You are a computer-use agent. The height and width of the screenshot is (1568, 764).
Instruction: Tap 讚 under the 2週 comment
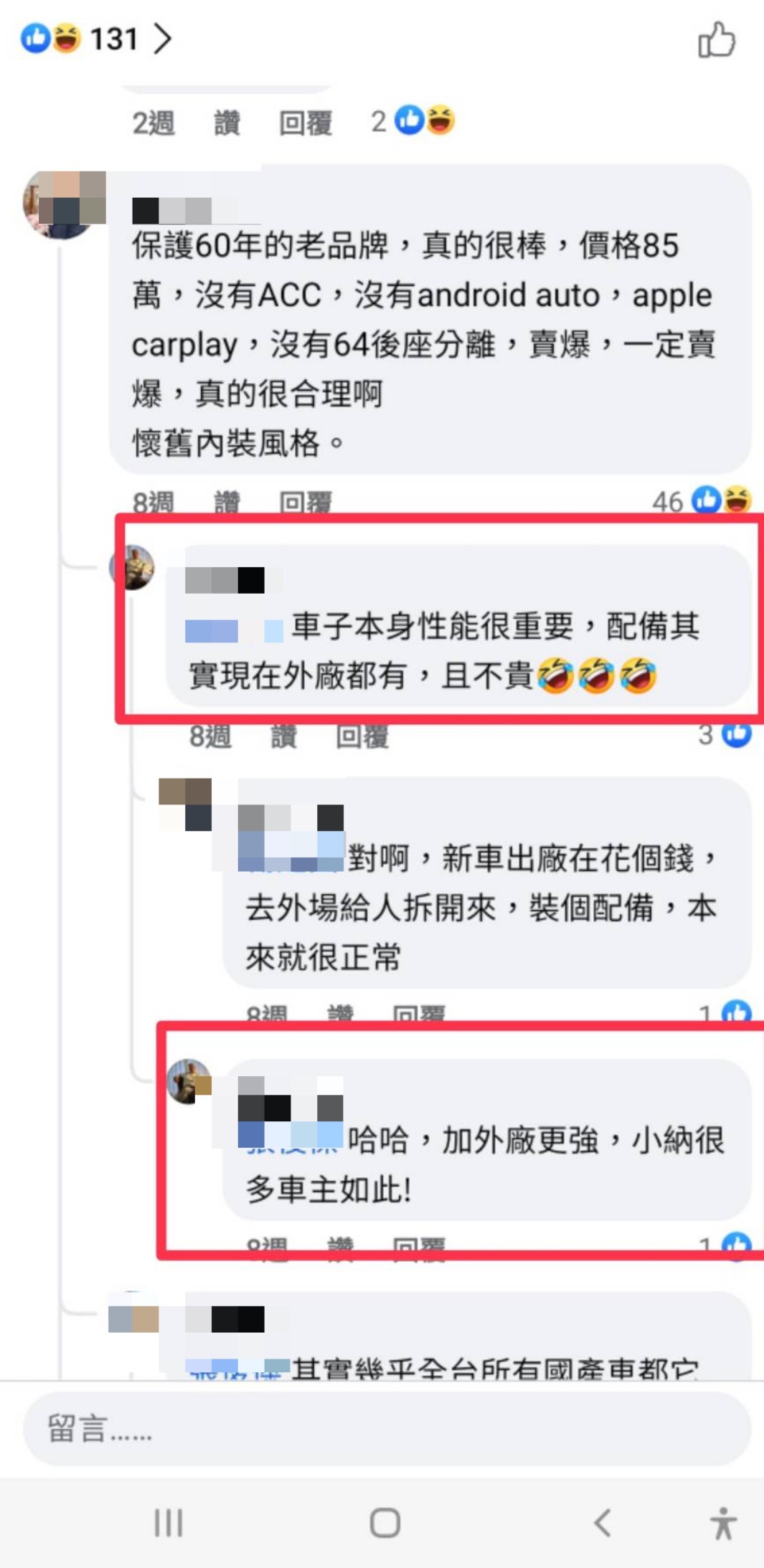point(227,123)
